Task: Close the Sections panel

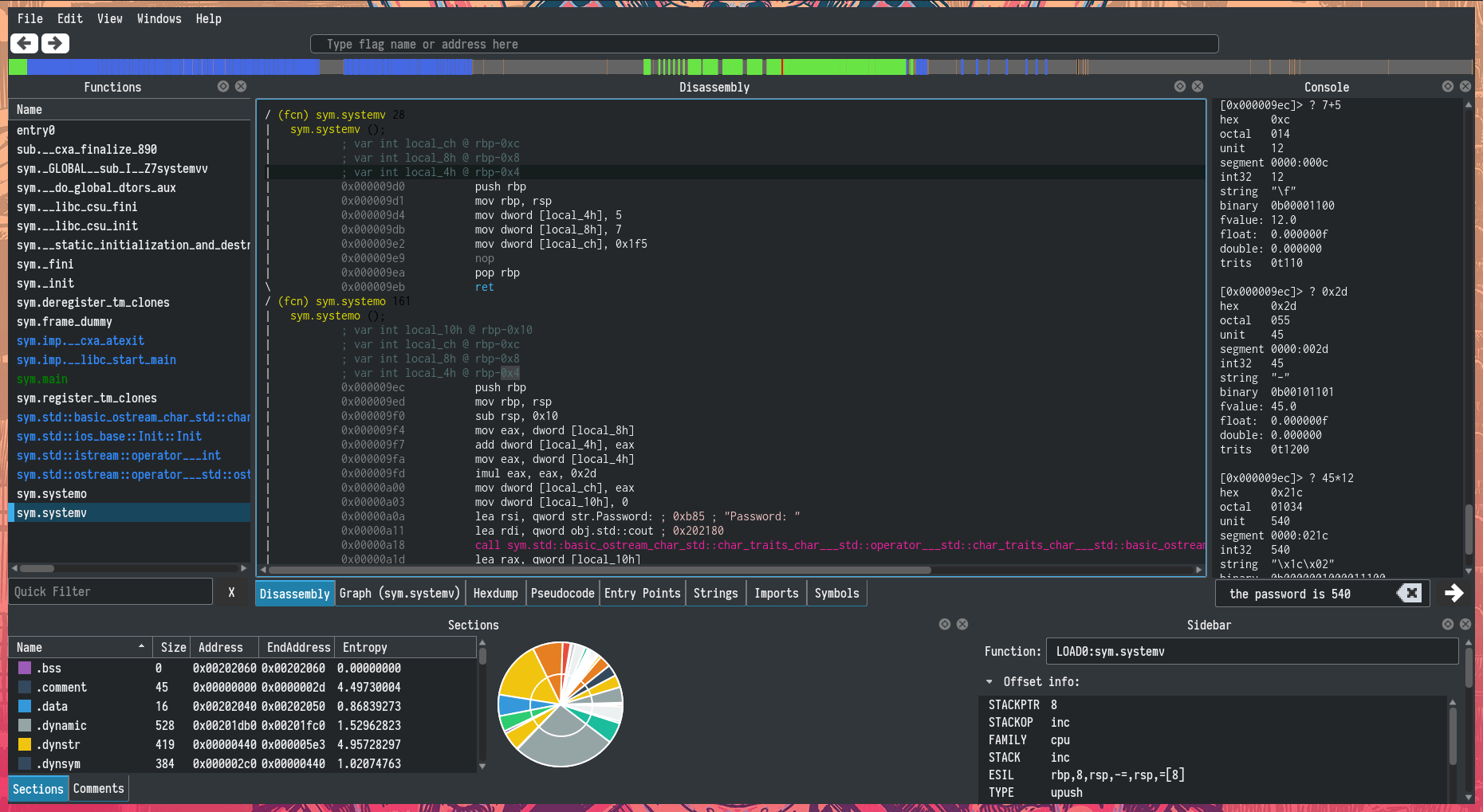Action: [962, 624]
